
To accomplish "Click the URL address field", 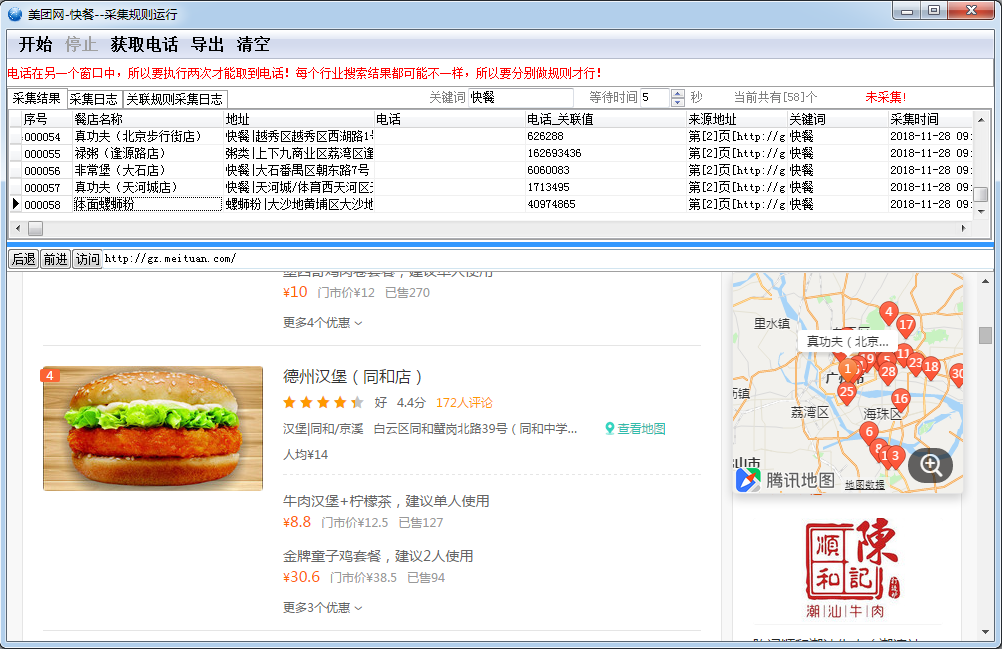I will point(546,259).
